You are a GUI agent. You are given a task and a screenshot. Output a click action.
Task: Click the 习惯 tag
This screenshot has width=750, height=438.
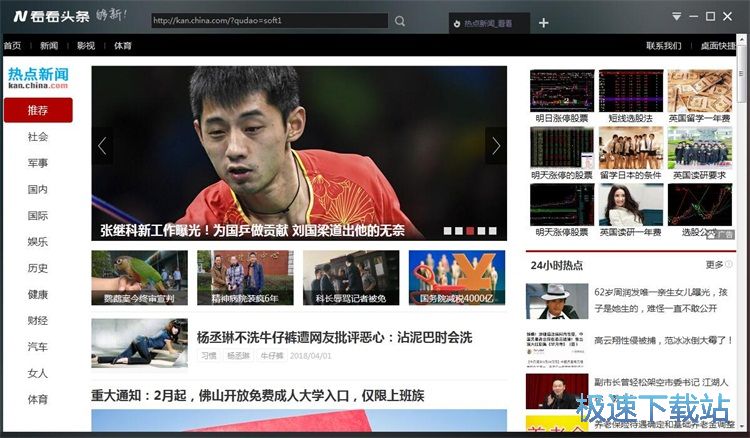tap(209, 356)
